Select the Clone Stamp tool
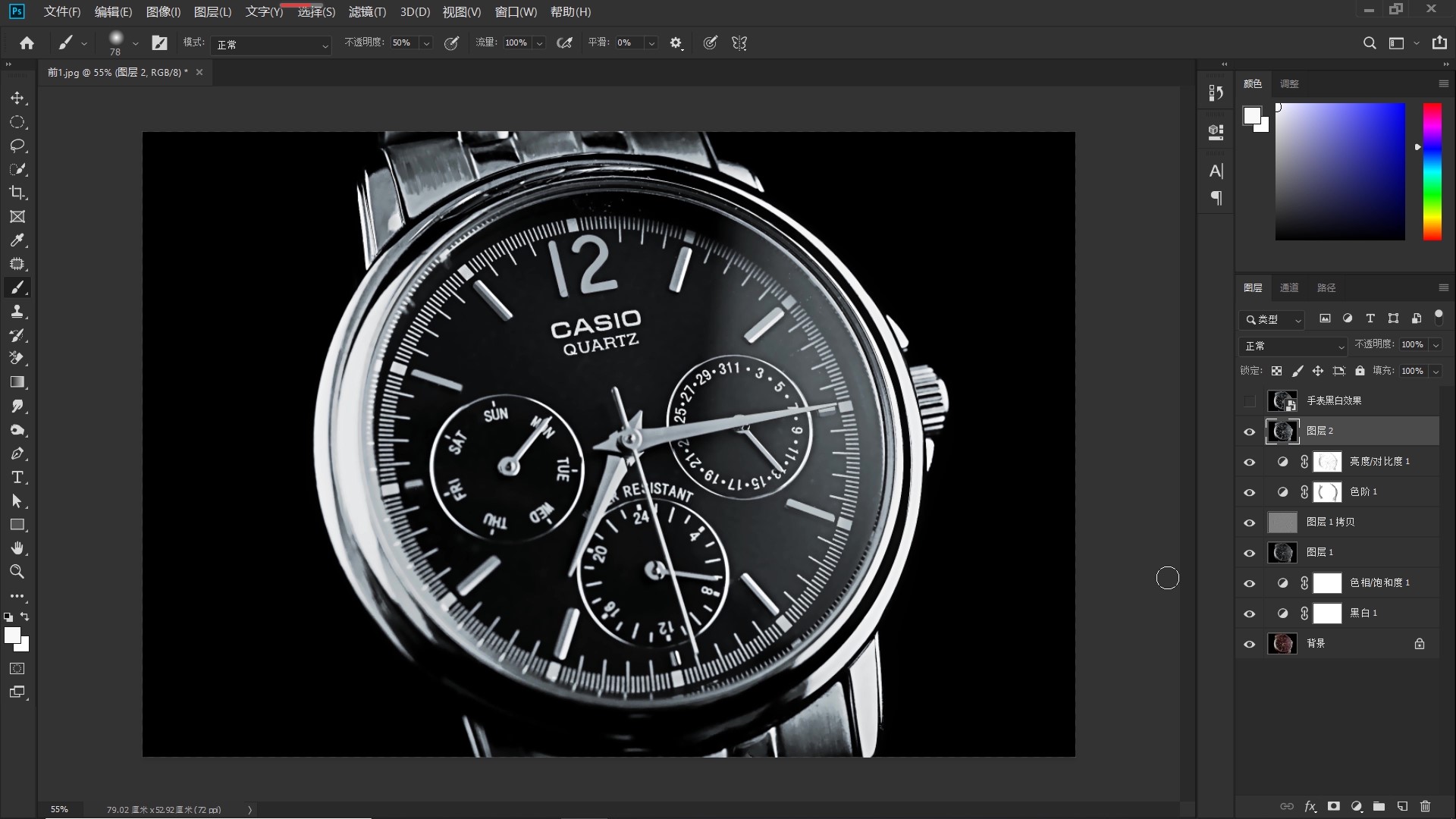1456x819 pixels. (x=17, y=312)
